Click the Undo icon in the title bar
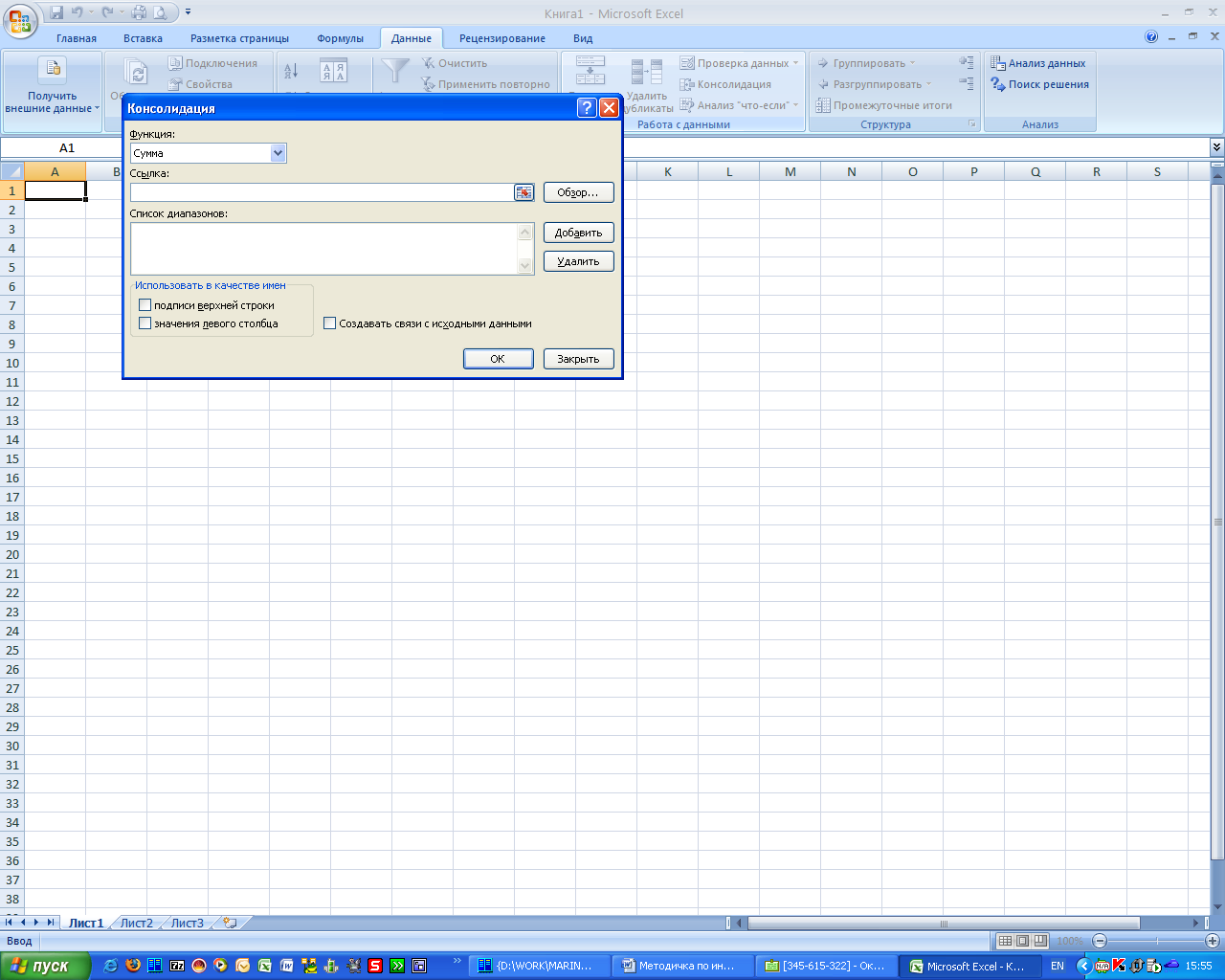Viewport: 1225px width, 980px height. click(77, 12)
